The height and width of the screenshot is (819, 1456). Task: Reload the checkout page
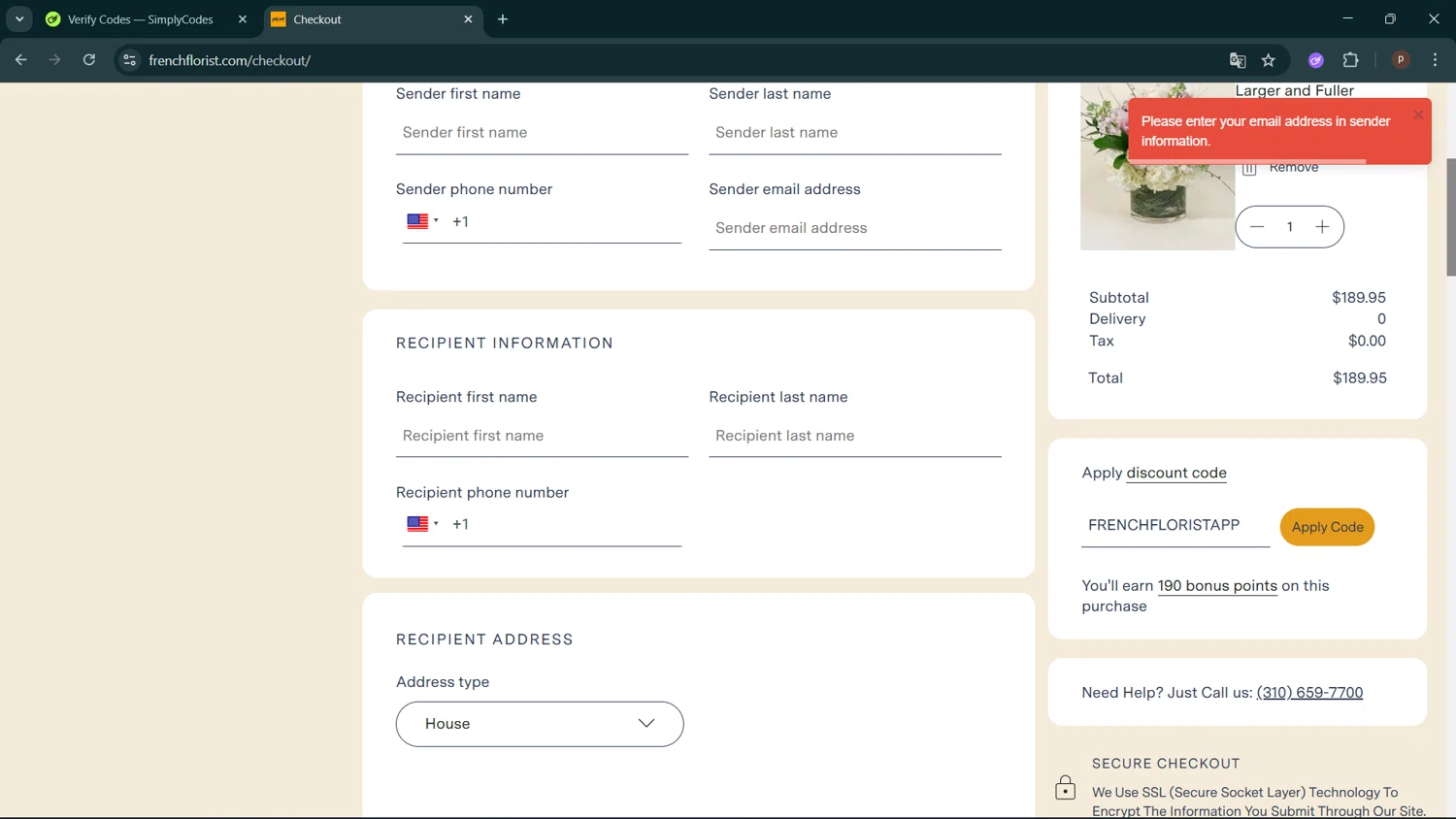[89, 60]
